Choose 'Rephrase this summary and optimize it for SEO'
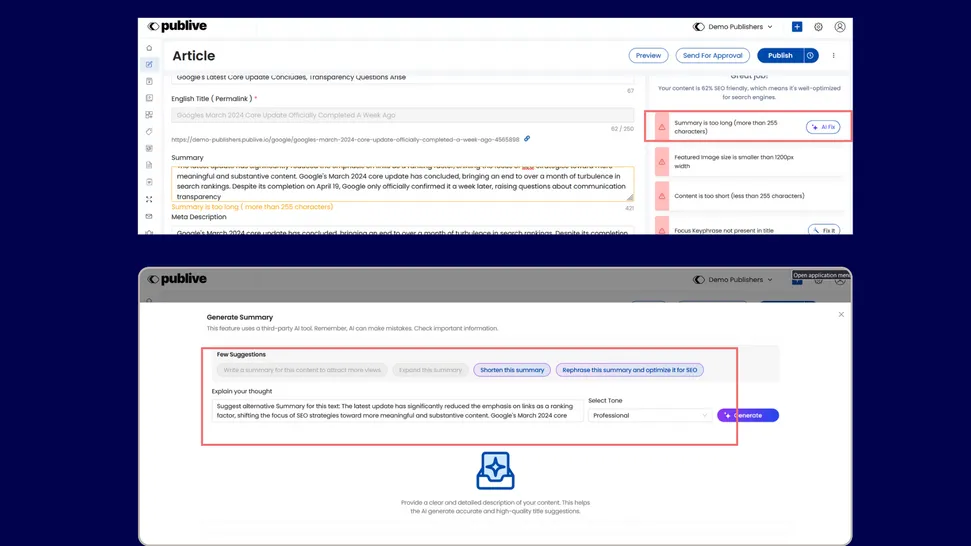This screenshot has width=971, height=546. (x=629, y=370)
